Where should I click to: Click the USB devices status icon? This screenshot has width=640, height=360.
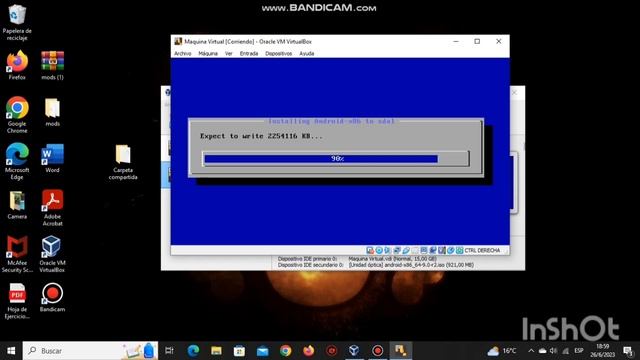406,250
